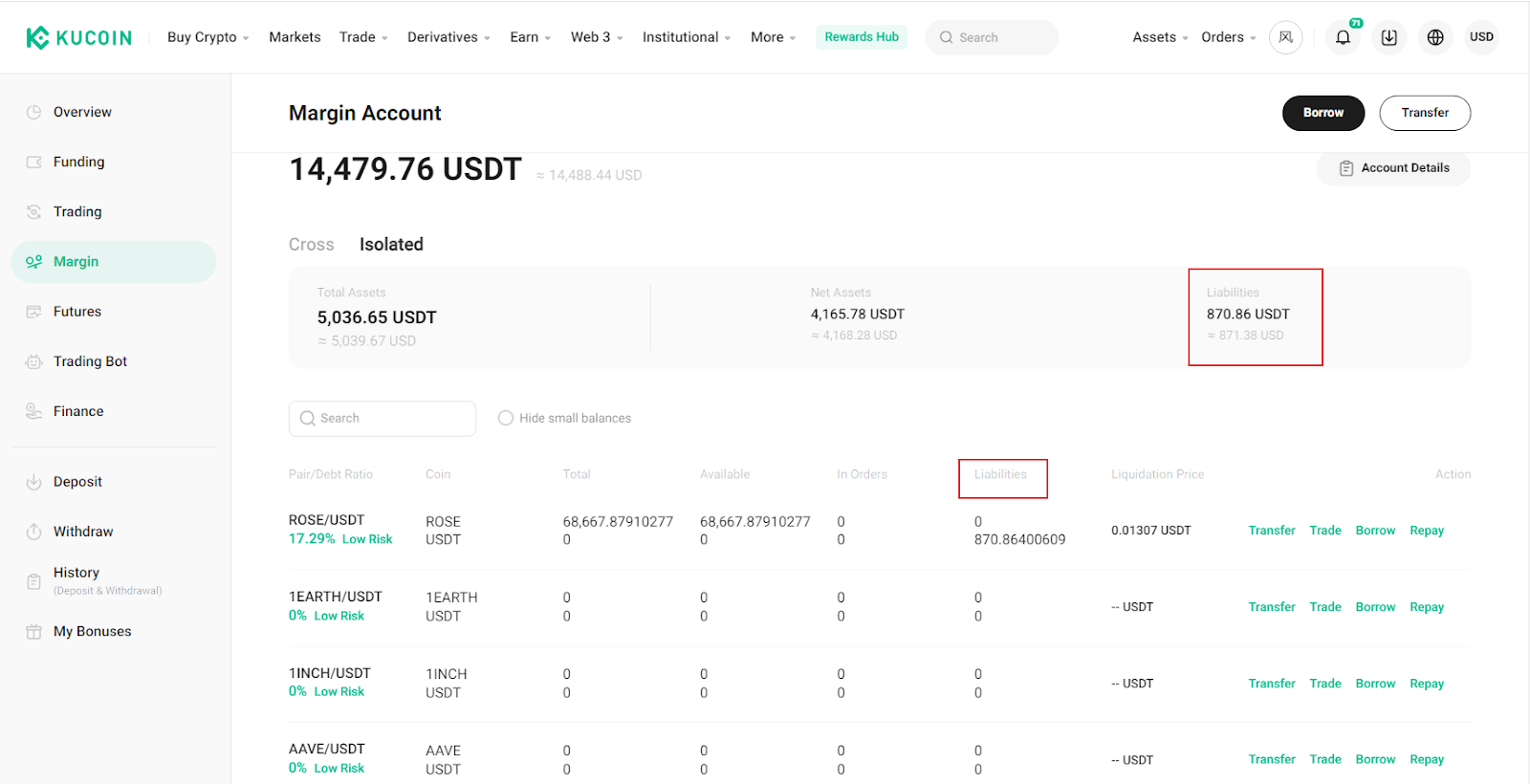Expand the Trade dropdown menu
Screen dimensions: 1530x784
coord(363,37)
